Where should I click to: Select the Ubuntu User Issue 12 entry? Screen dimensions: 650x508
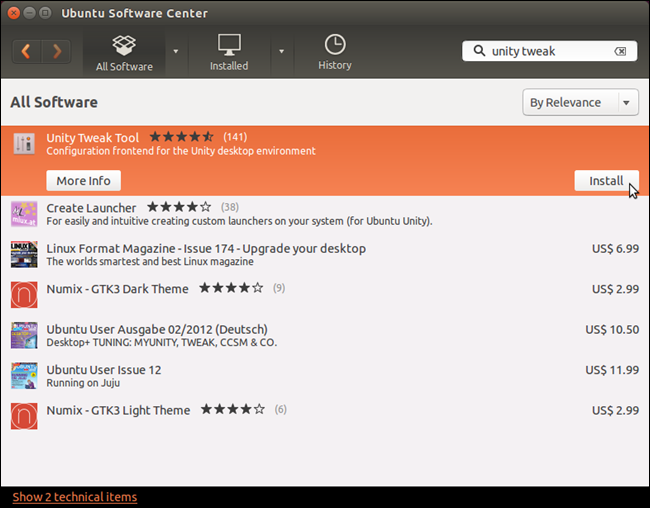tap(325, 376)
